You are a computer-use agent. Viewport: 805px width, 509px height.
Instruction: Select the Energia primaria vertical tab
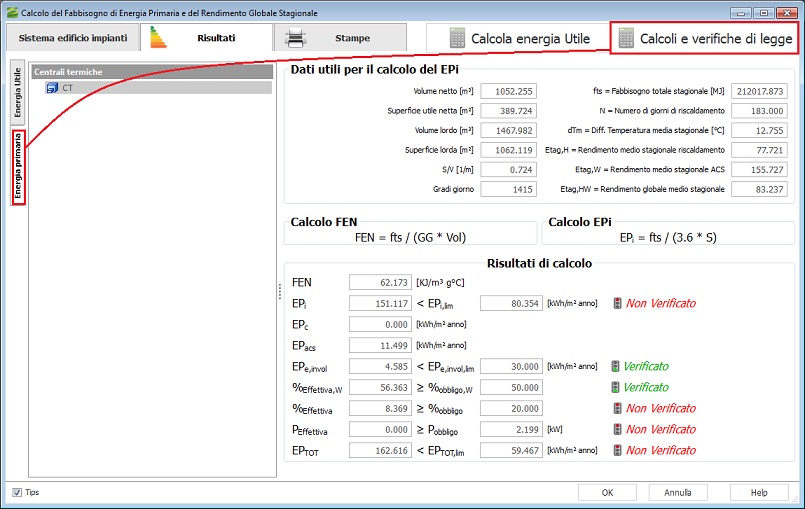(17, 166)
